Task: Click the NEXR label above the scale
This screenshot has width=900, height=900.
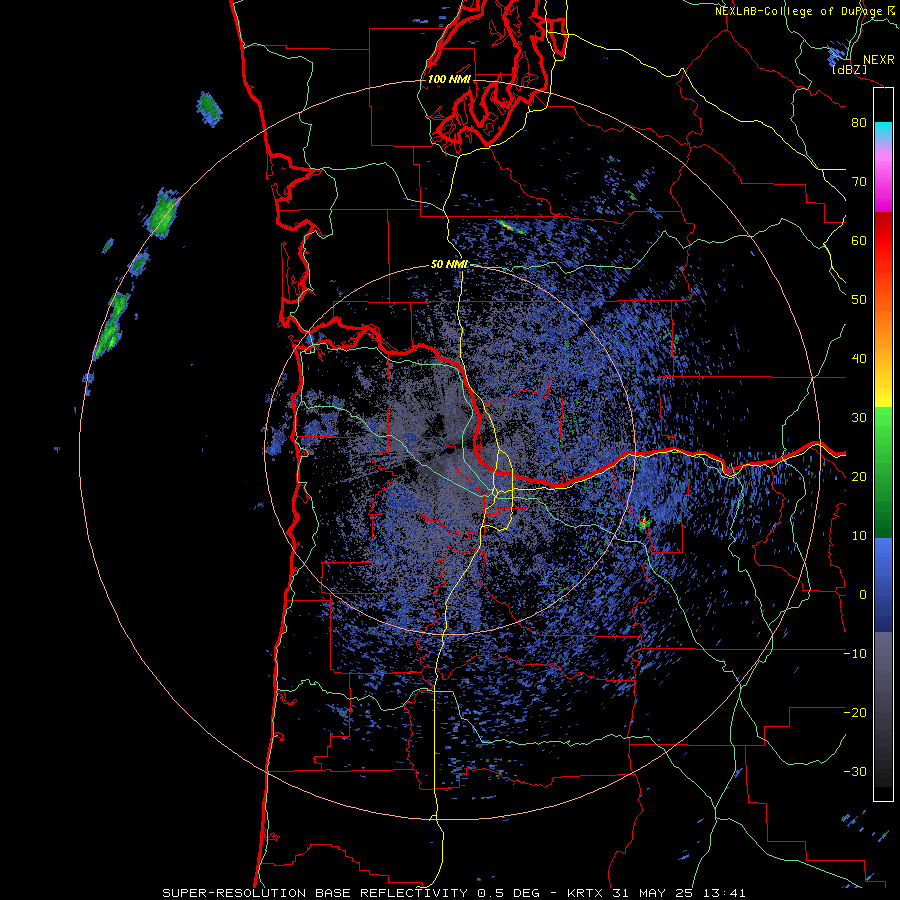Action: (879, 60)
